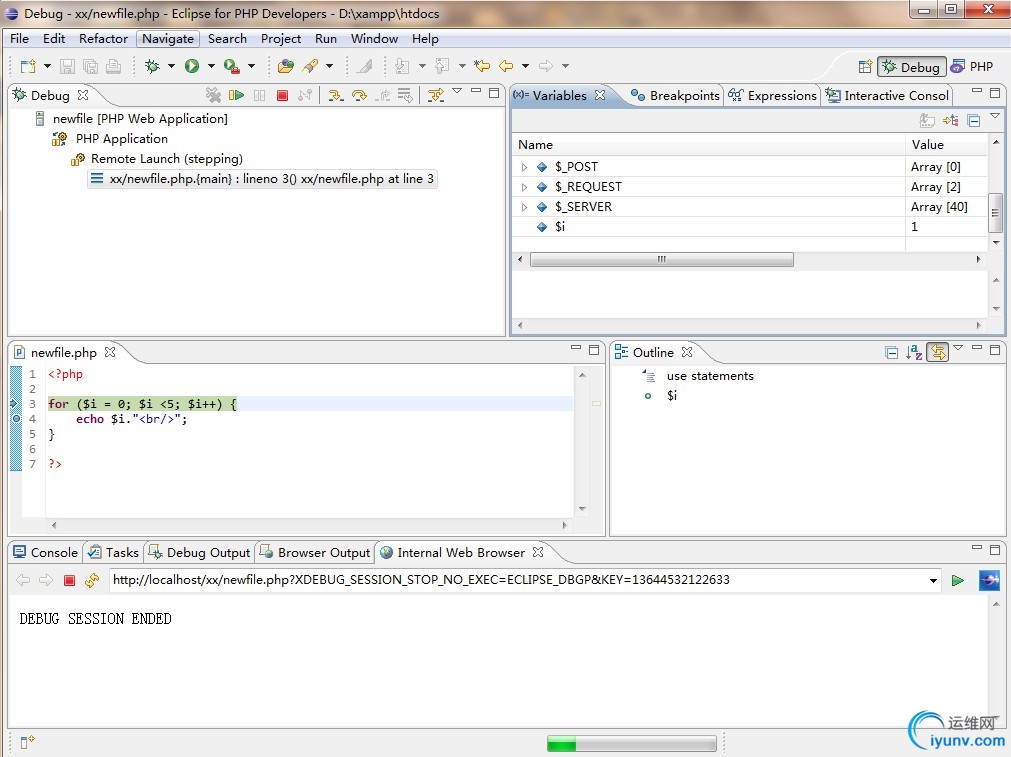Stop loading in Internal Web Browser

pyautogui.click(x=70, y=580)
